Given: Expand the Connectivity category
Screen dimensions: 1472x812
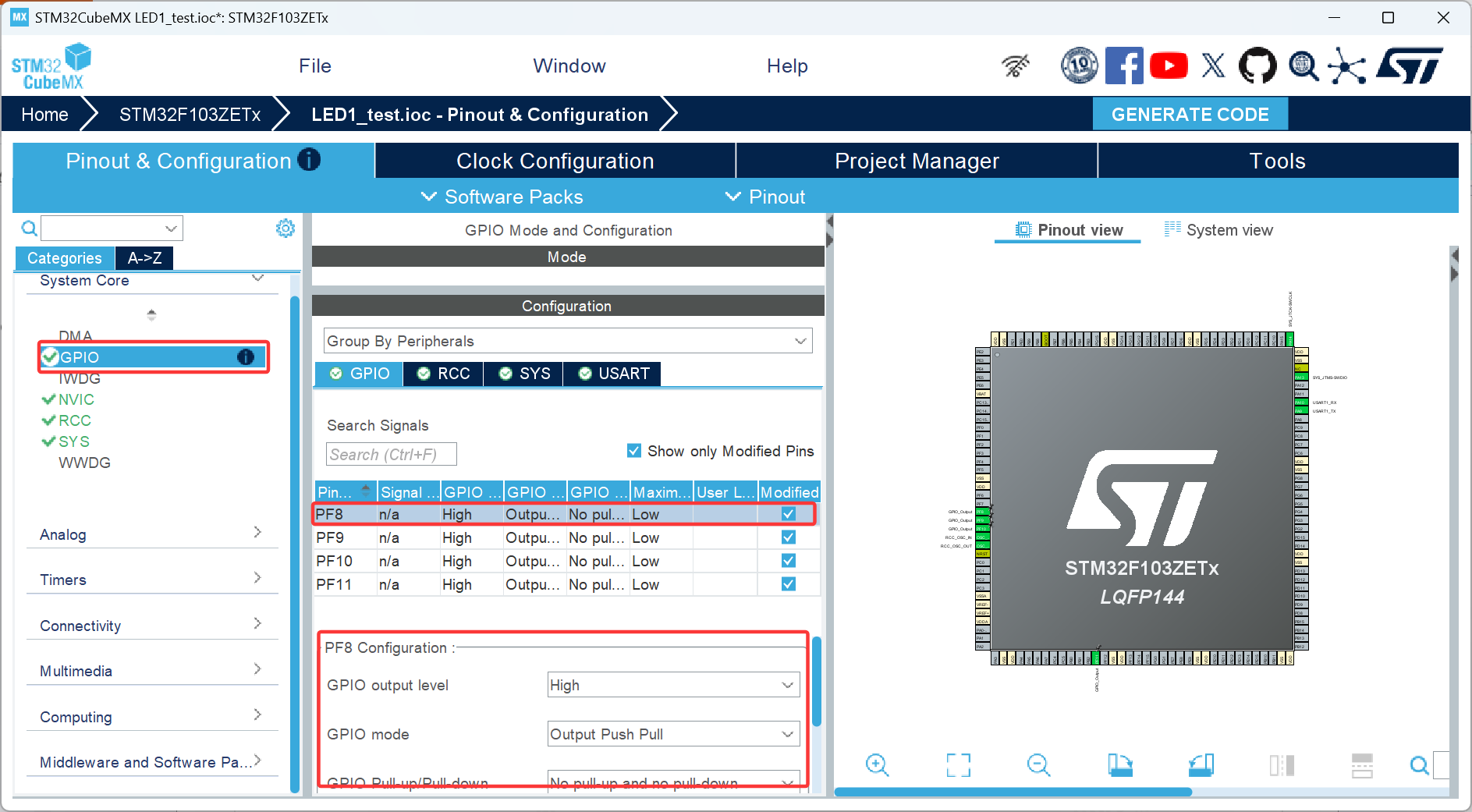Looking at the screenshot, I should (x=152, y=626).
